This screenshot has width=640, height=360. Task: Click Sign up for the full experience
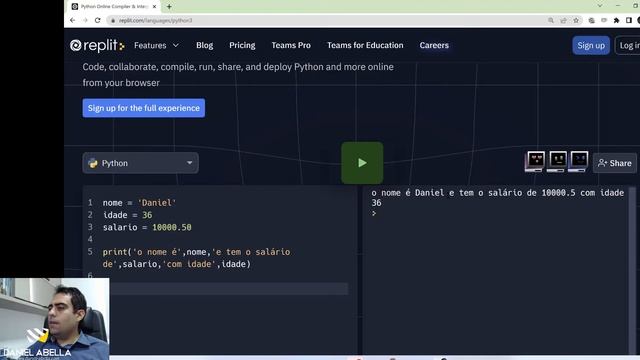(144, 108)
